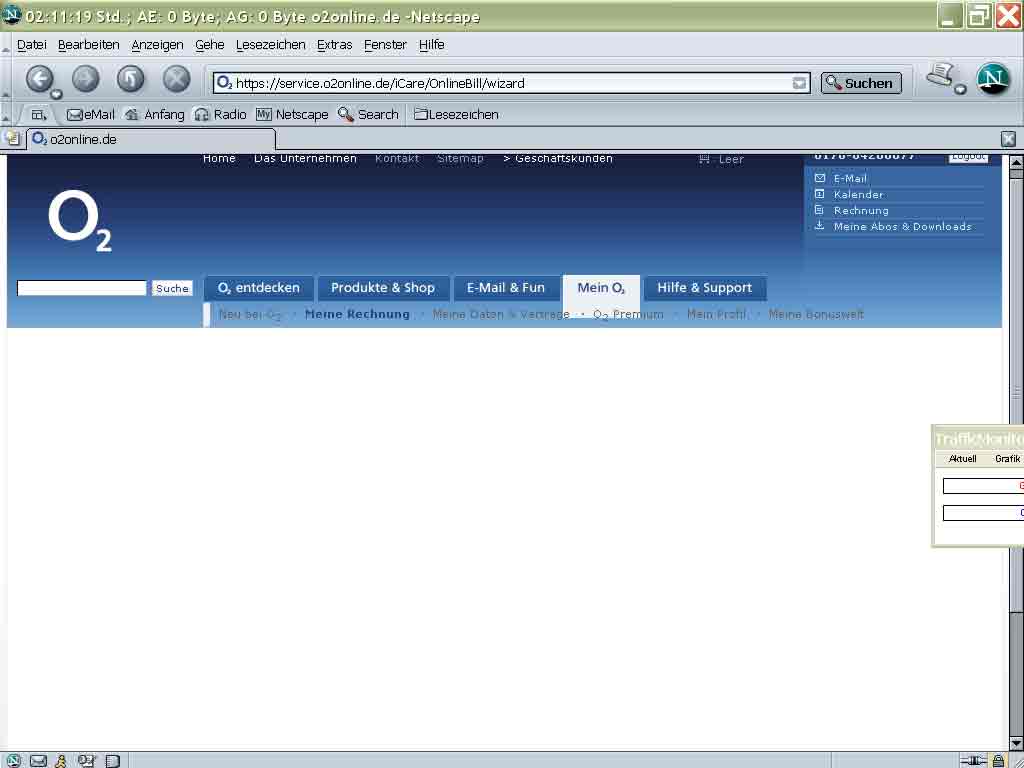The height and width of the screenshot is (768, 1024).
Task: Click the Mein Profil sublink
Action: pyautogui.click(x=716, y=315)
